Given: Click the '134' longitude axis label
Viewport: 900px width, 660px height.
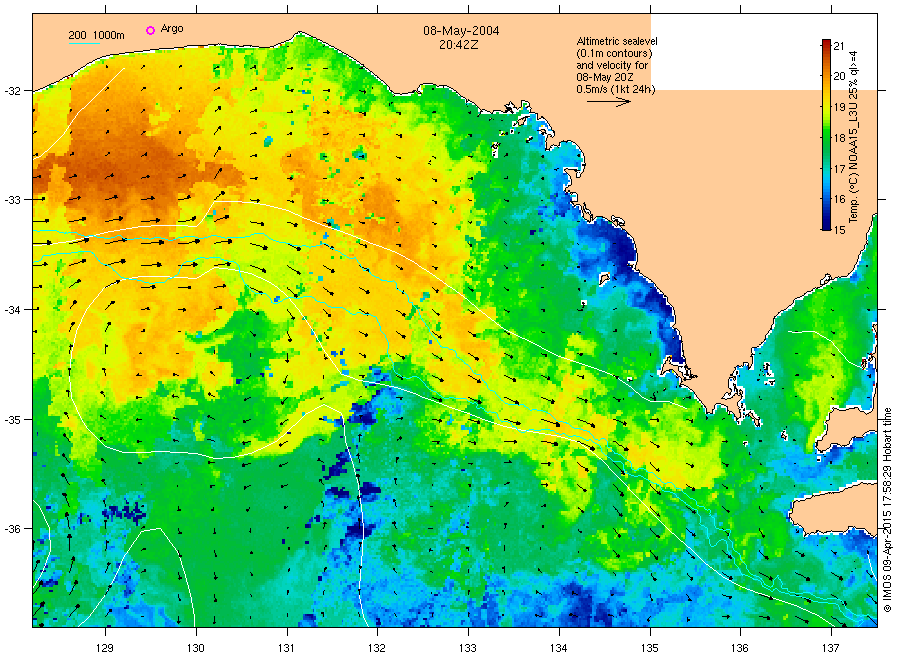Looking at the screenshot, I should click(558, 648).
